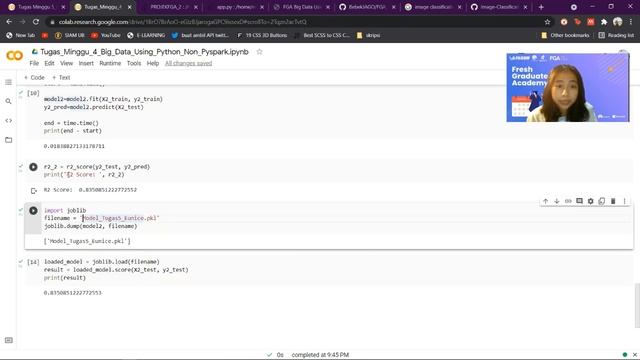Mirror cell in tab icon

point(602,201)
